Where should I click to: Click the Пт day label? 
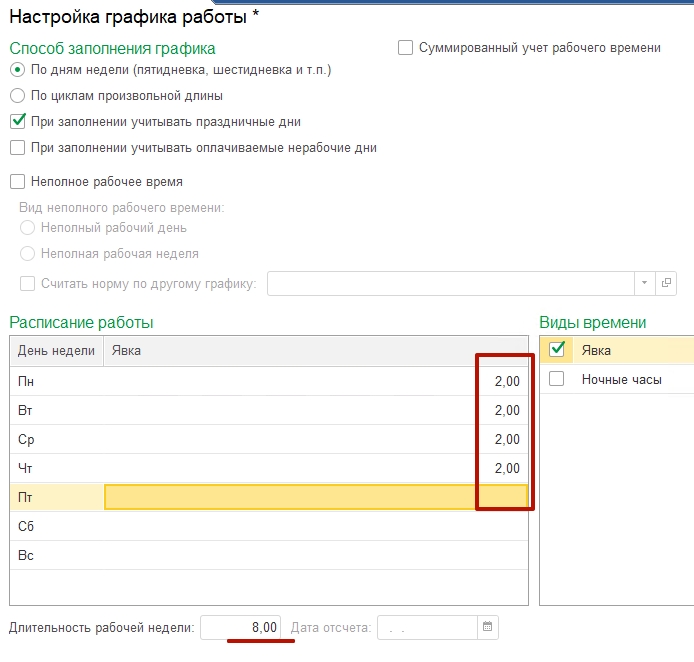click(x=25, y=497)
